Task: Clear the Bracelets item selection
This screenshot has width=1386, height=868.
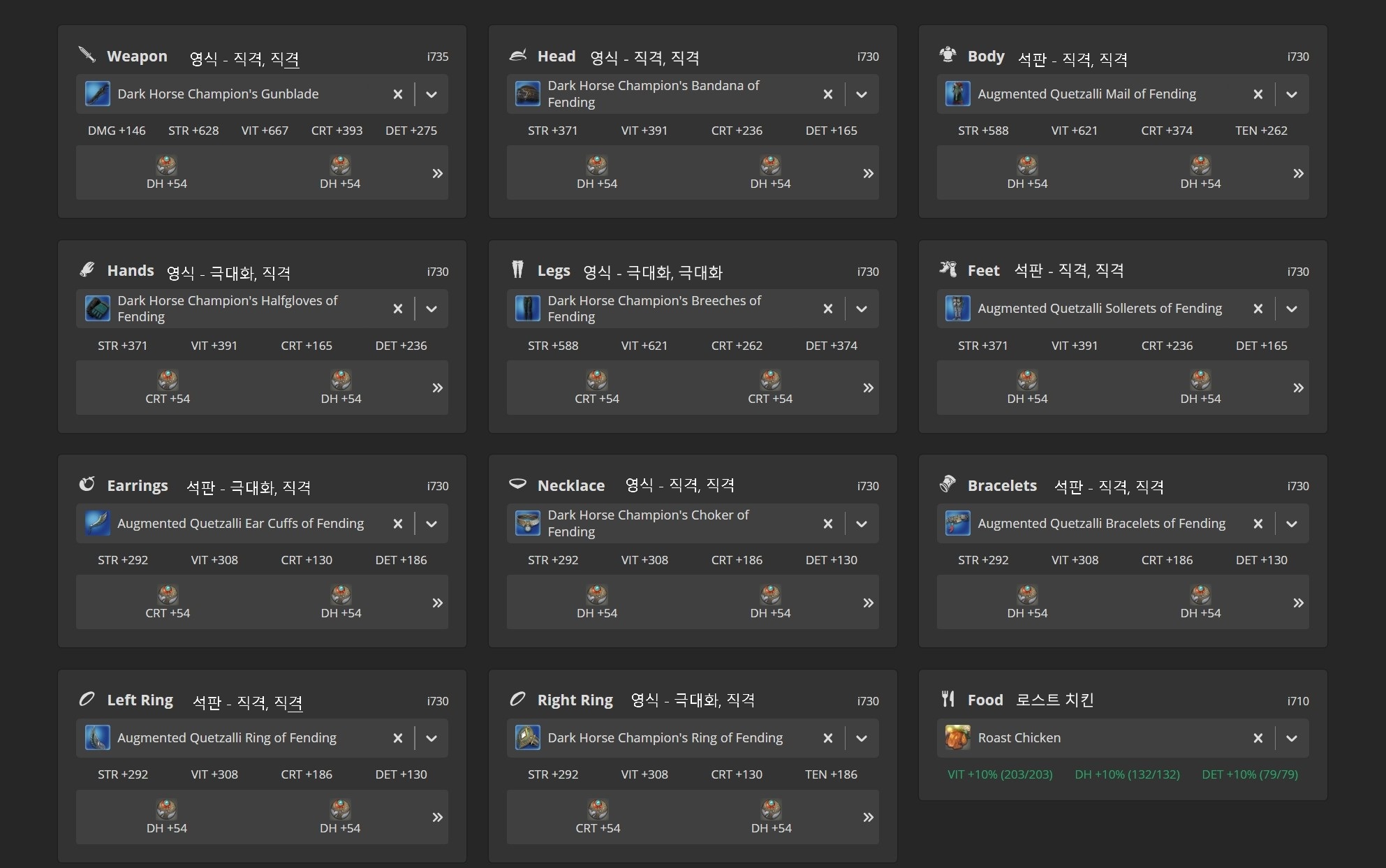Action: point(1258,524)
